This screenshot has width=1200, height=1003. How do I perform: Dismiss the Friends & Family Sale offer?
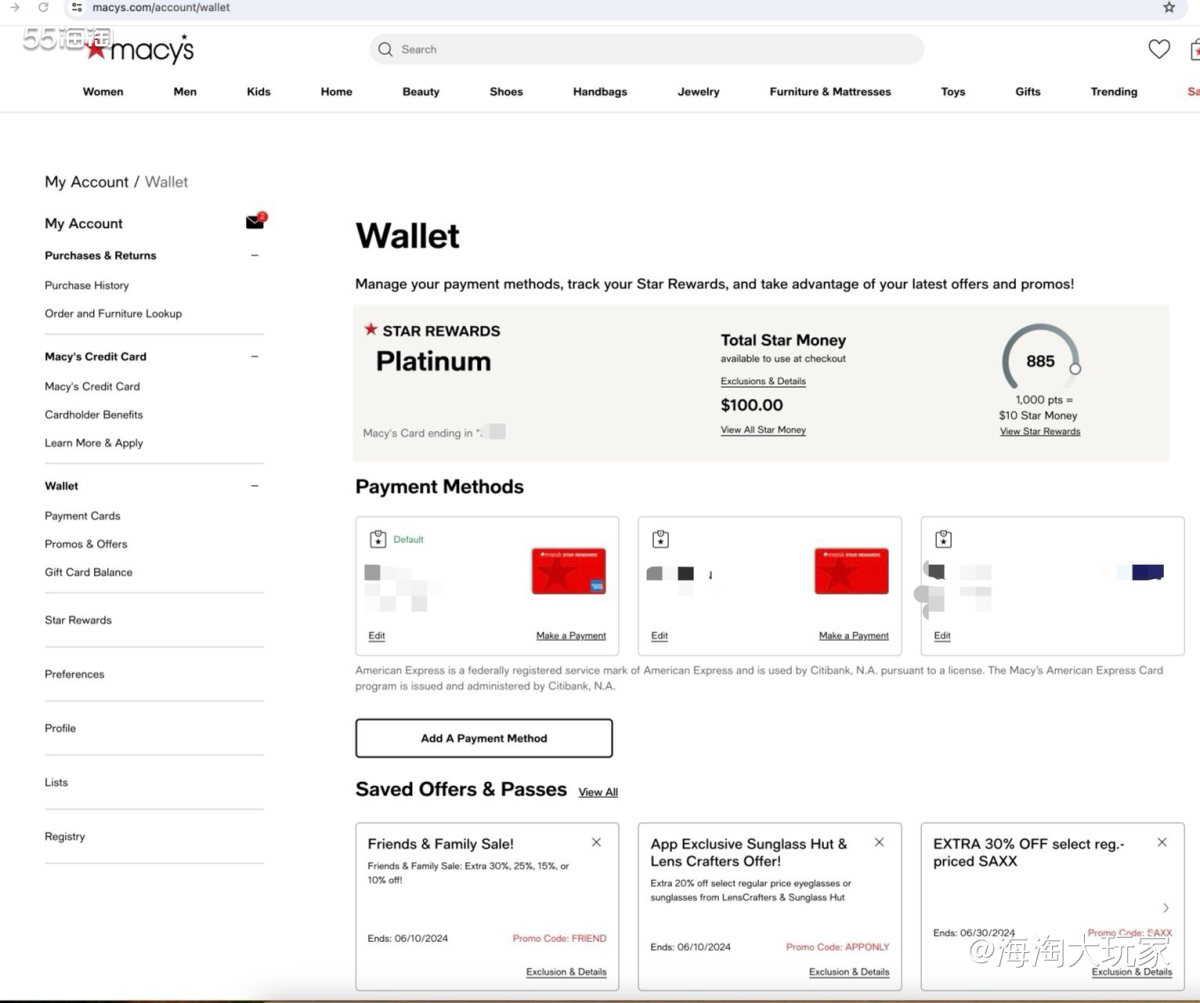(596, 842)
